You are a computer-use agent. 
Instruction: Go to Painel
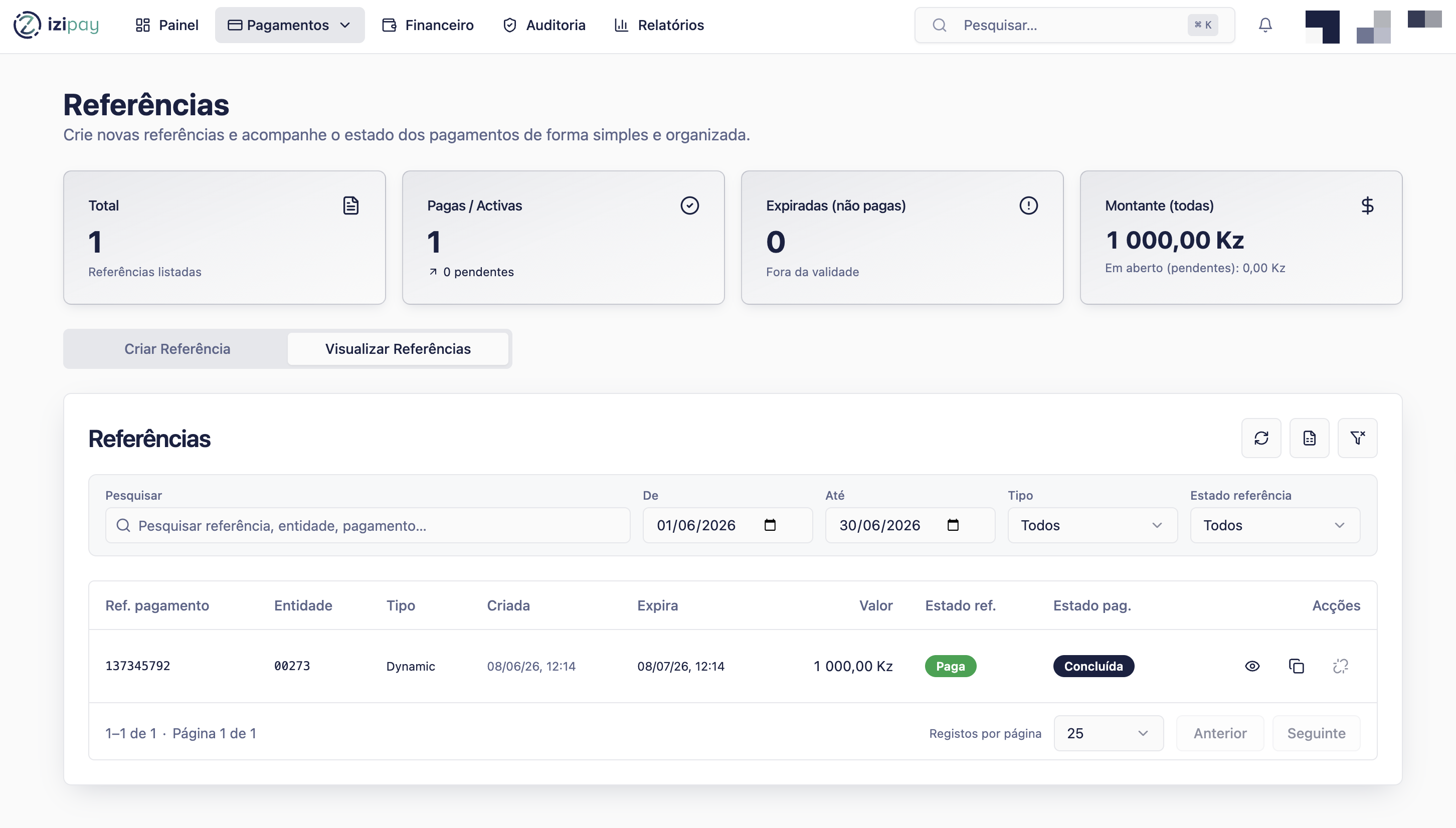[167, 25]
